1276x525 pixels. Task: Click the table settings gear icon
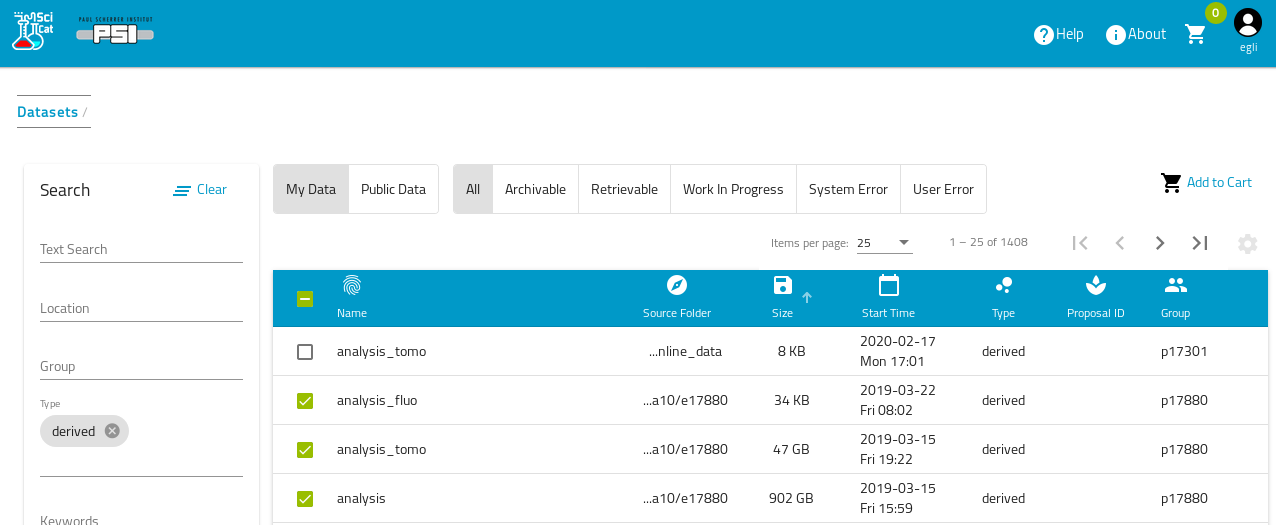click(1247, 243)
